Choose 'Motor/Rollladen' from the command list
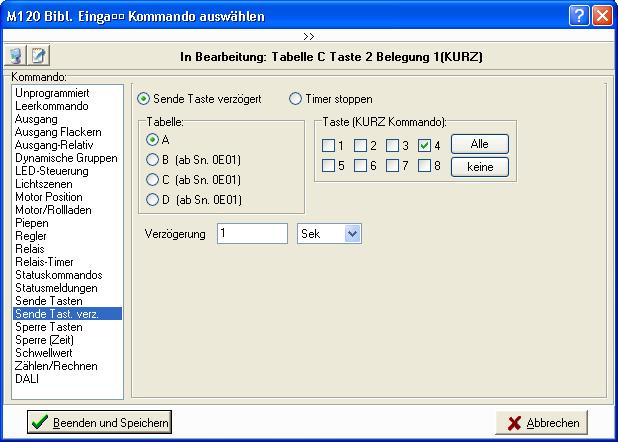 52,210
